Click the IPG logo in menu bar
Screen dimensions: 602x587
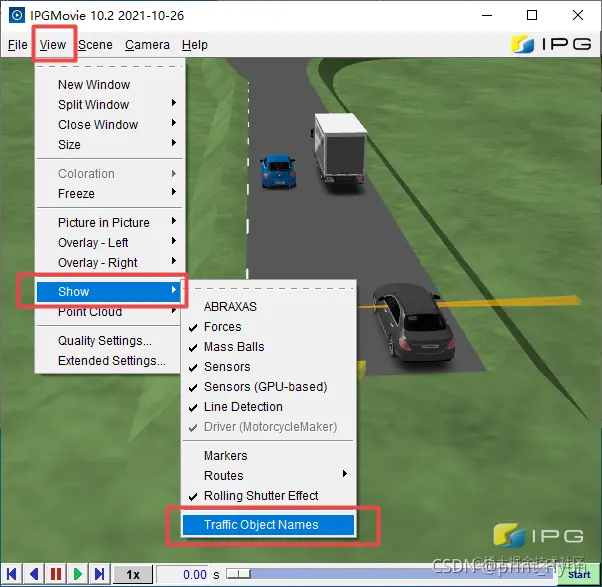[x=551, y=44]
